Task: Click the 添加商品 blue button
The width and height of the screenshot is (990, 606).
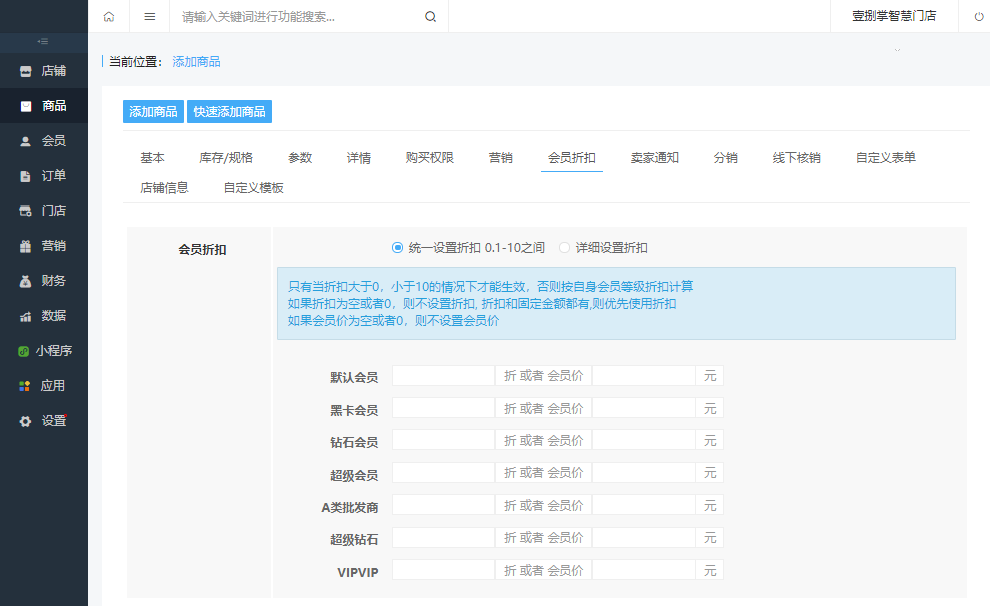Action: pos(153,112)
